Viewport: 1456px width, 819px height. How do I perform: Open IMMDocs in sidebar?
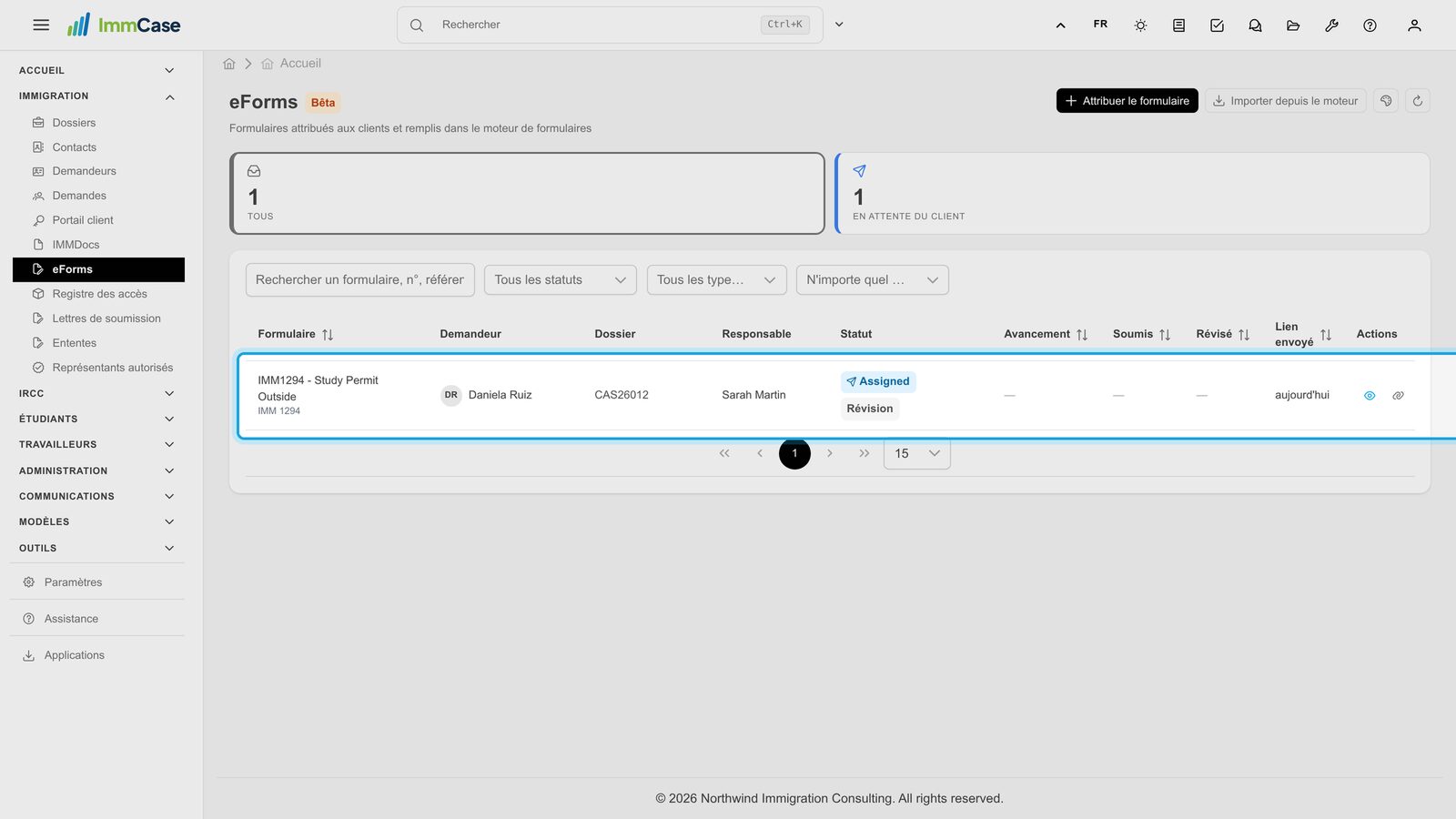(x=76, y=245)
